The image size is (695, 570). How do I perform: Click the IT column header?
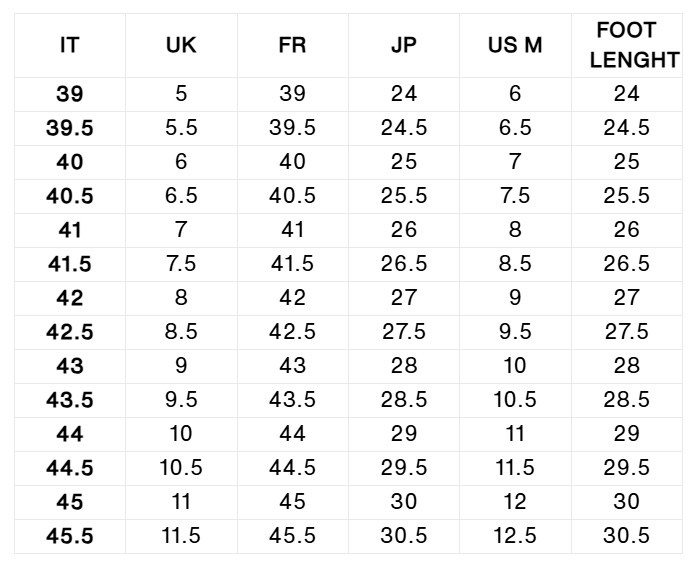[70, 45]
